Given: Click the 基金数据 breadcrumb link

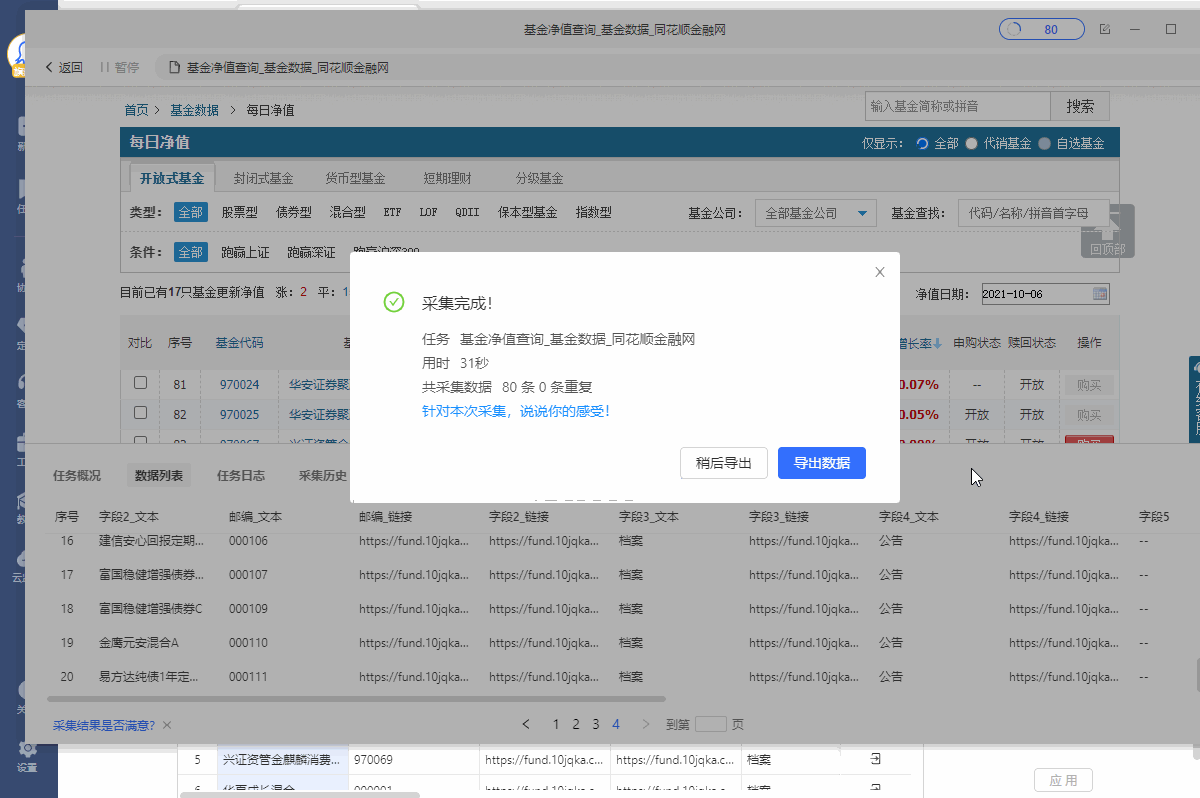Looking at the screenshot, I should pos(194,110).
